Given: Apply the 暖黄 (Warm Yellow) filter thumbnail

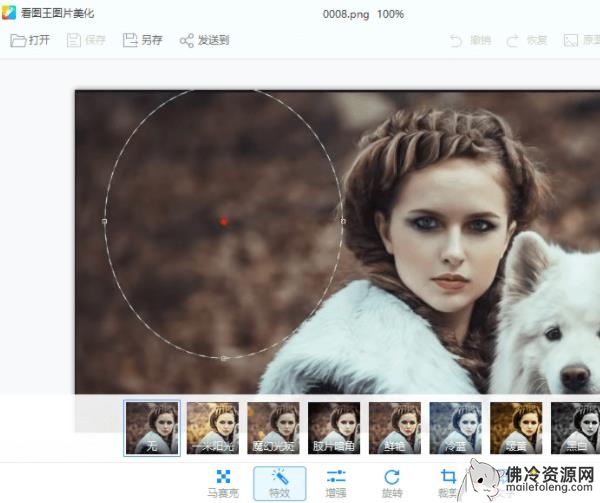Looking at the screenshot, I should (516, 428).
